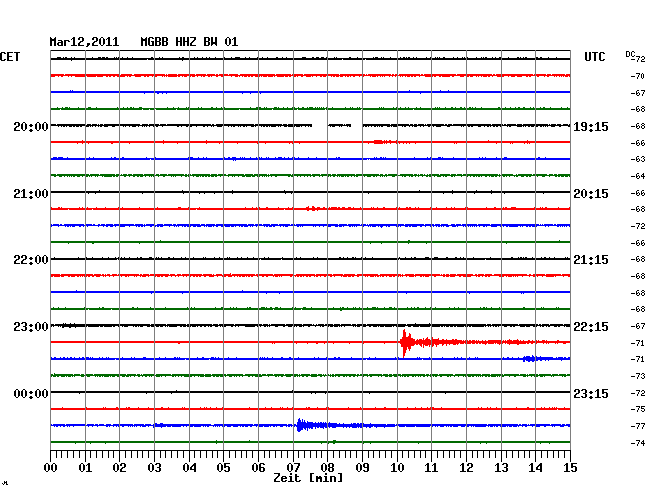Select the station title MGBB HHZ BW 01

point(189,42)
